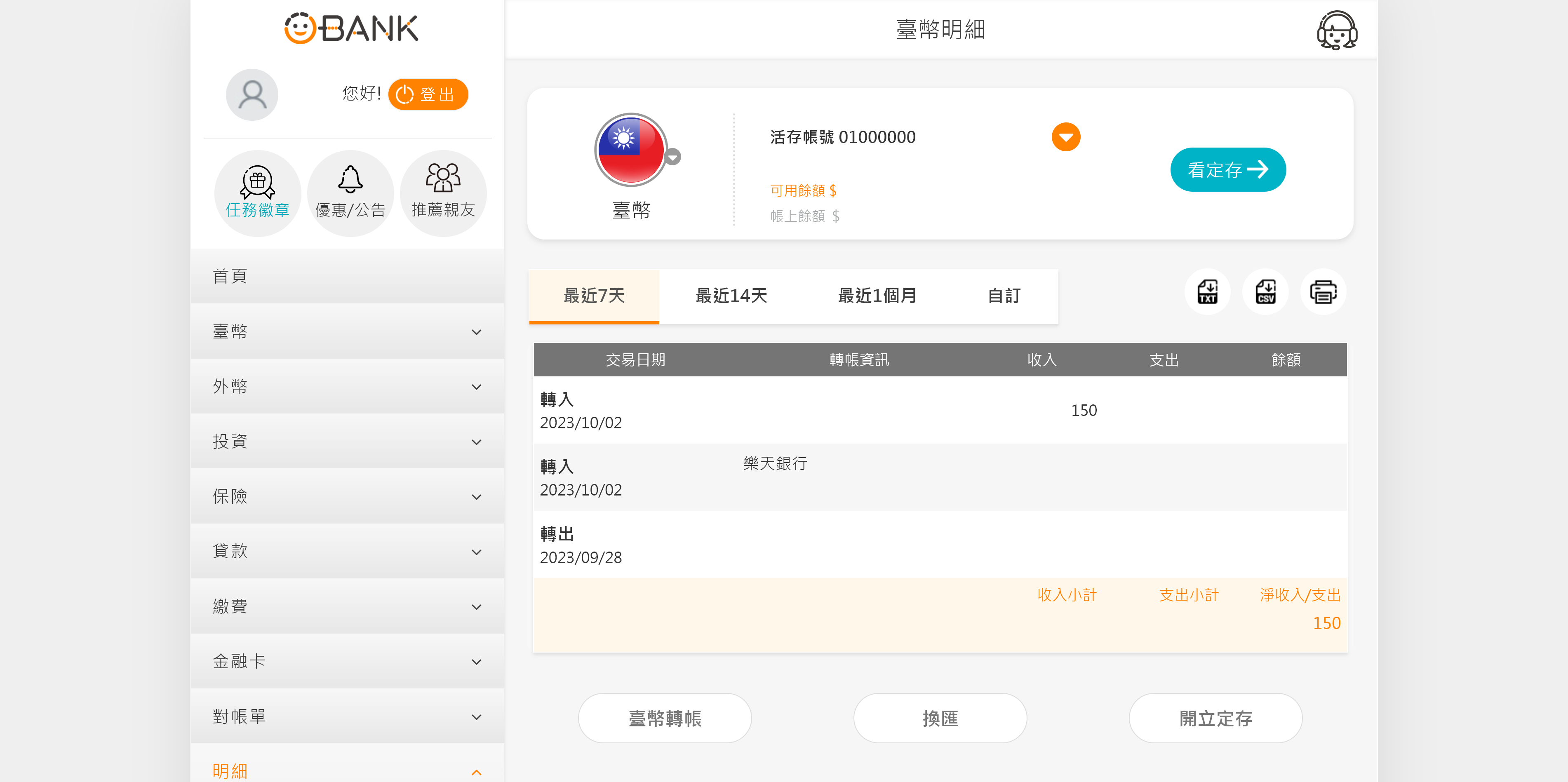Click the 收入 column header
1568x782 pixels.
[x=1041, y=359]
